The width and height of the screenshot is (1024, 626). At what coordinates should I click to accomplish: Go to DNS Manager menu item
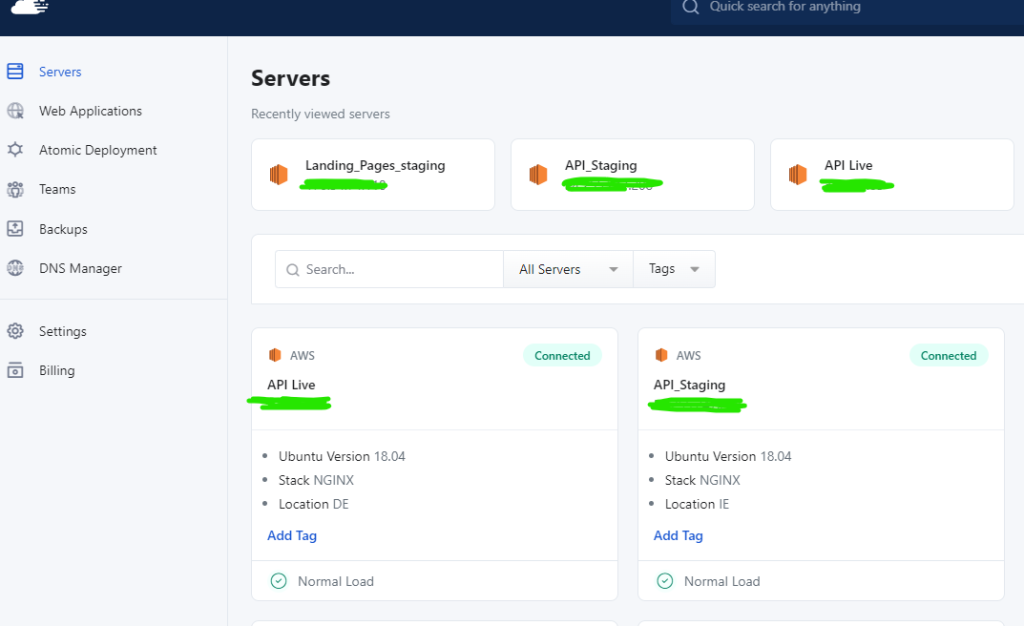coord(80,268)
